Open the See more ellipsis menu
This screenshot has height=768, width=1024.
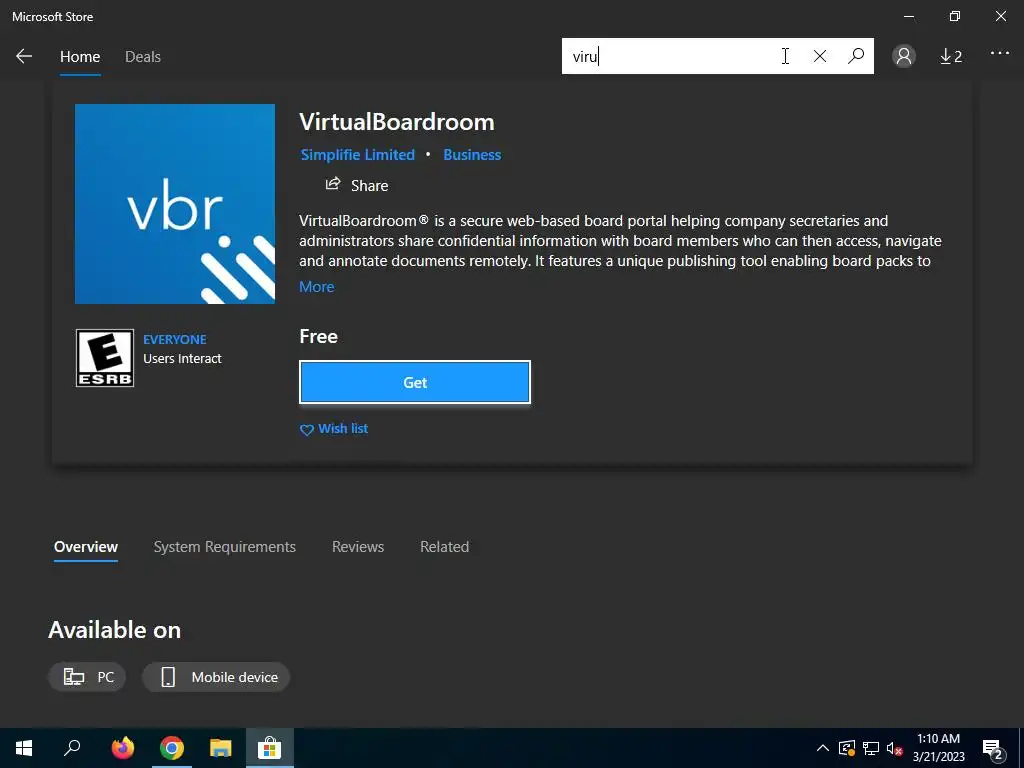click(x=1000, y=54)
